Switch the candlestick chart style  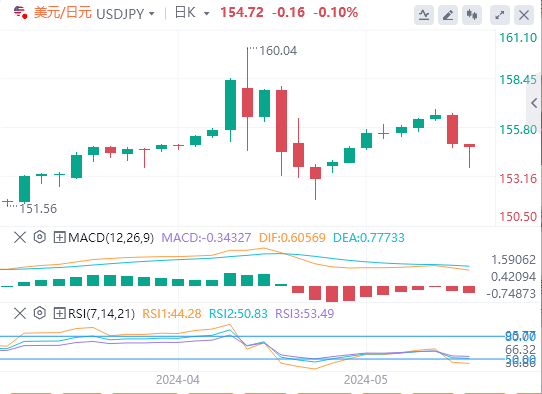472,15
